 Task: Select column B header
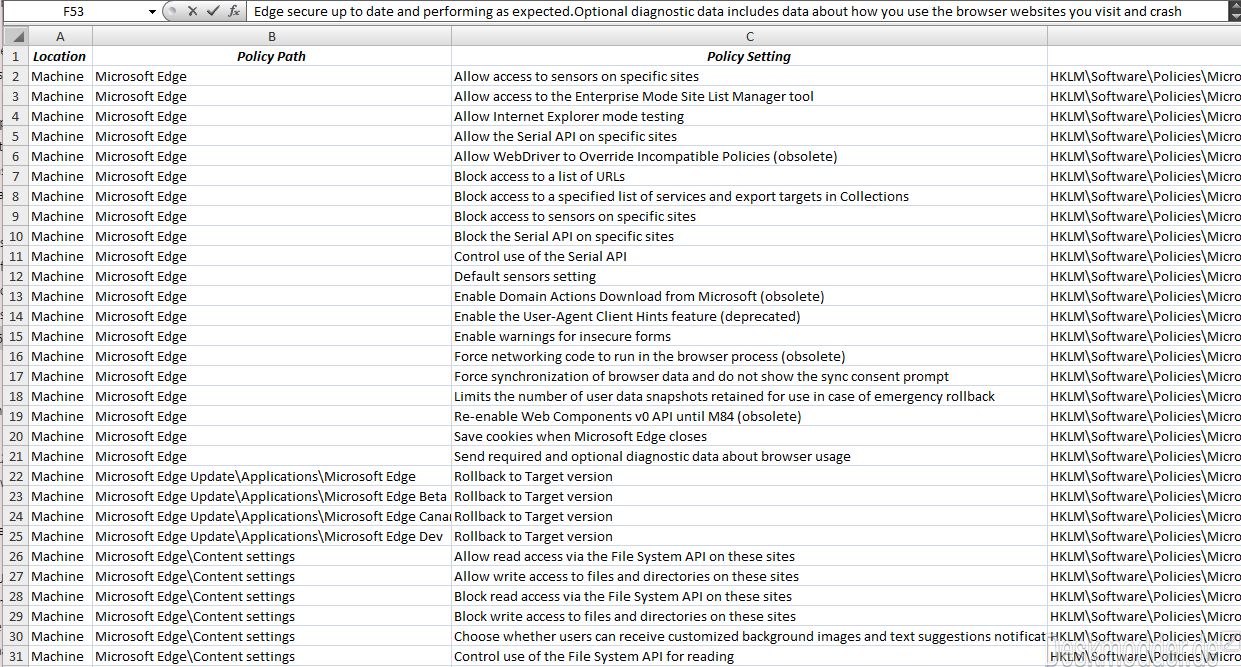(272, 37)
